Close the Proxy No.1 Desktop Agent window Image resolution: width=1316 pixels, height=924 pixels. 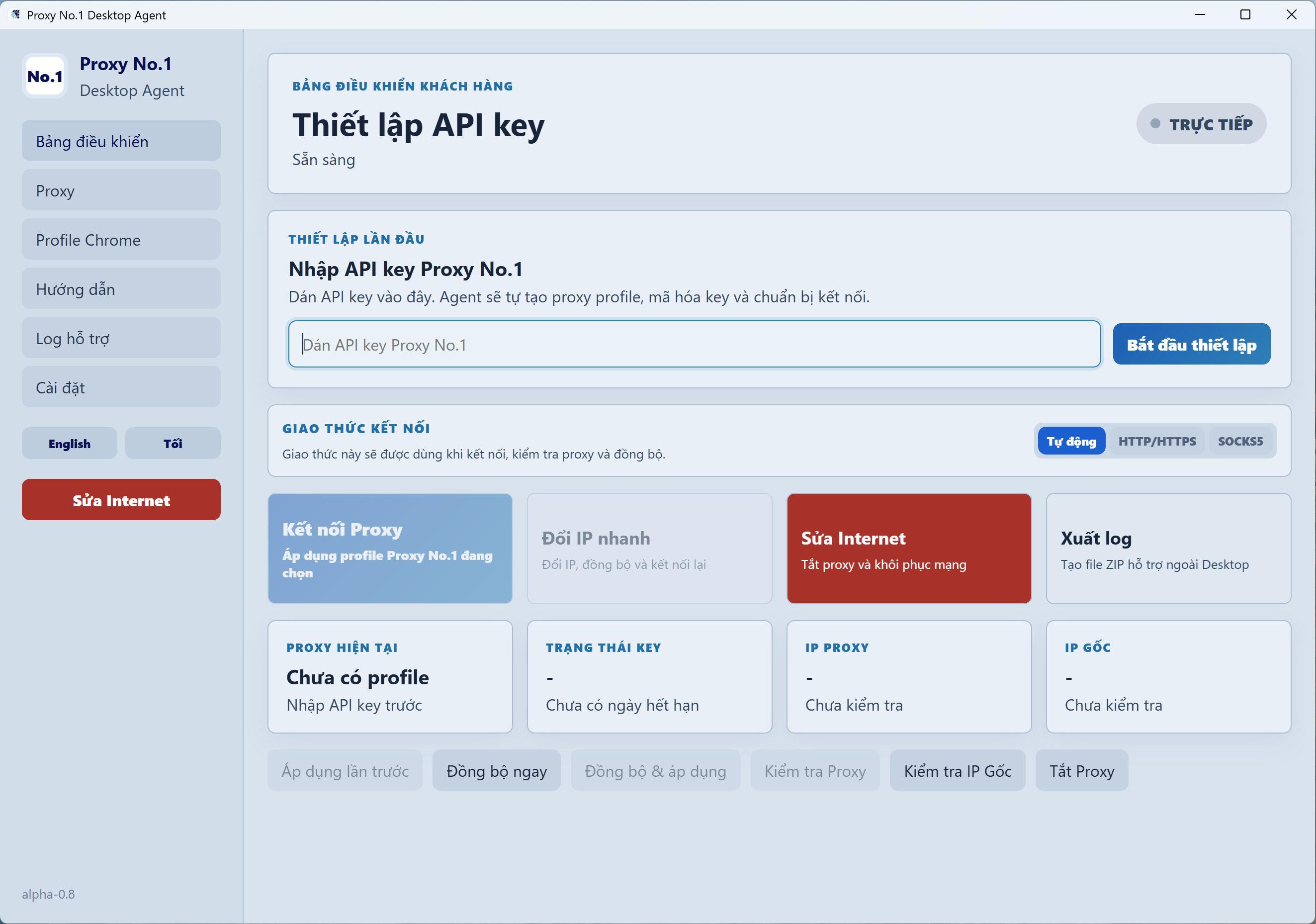(x=1291, y=15)
